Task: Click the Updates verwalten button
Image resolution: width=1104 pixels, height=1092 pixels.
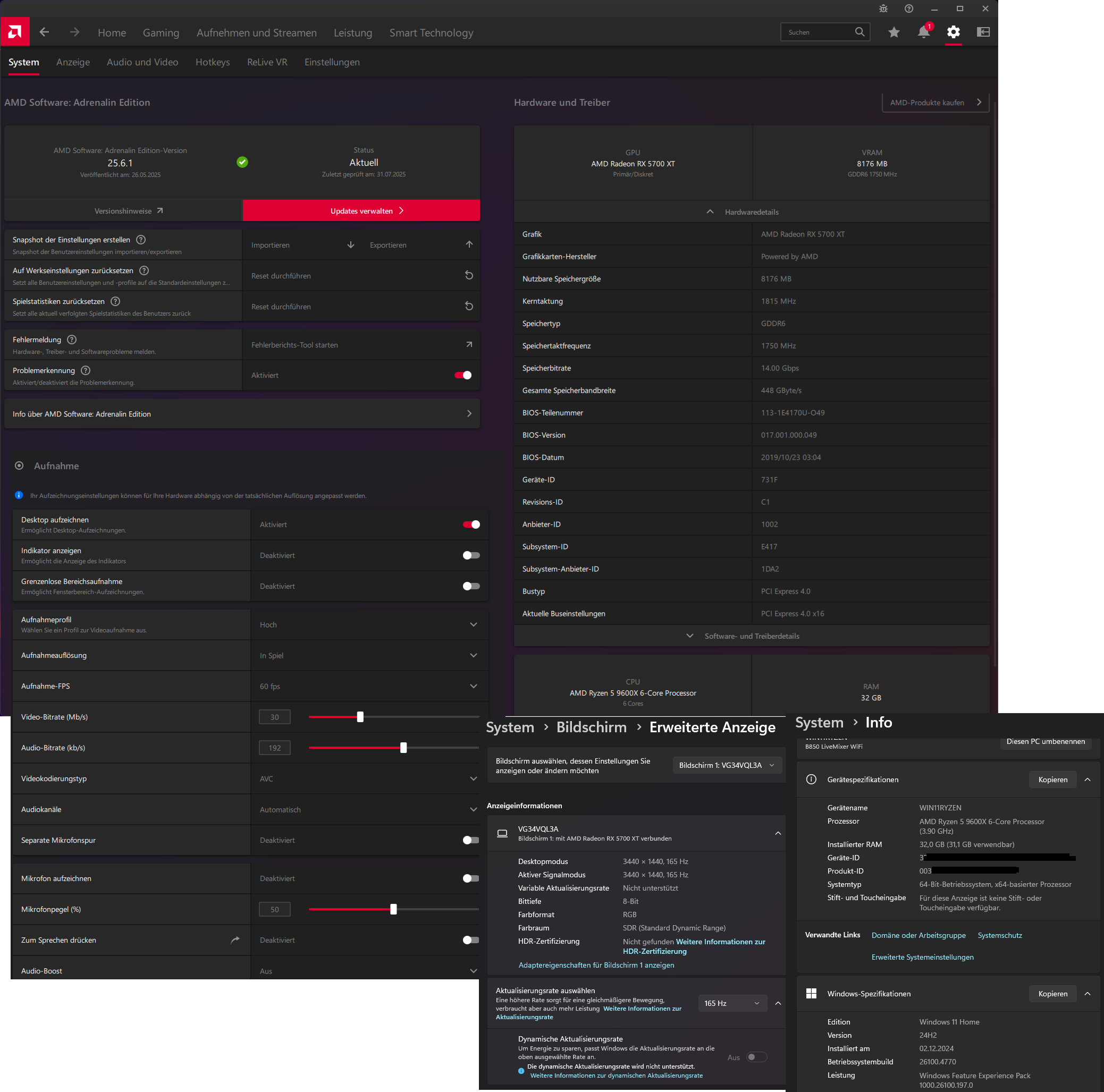Action: [x=361, y=211]
